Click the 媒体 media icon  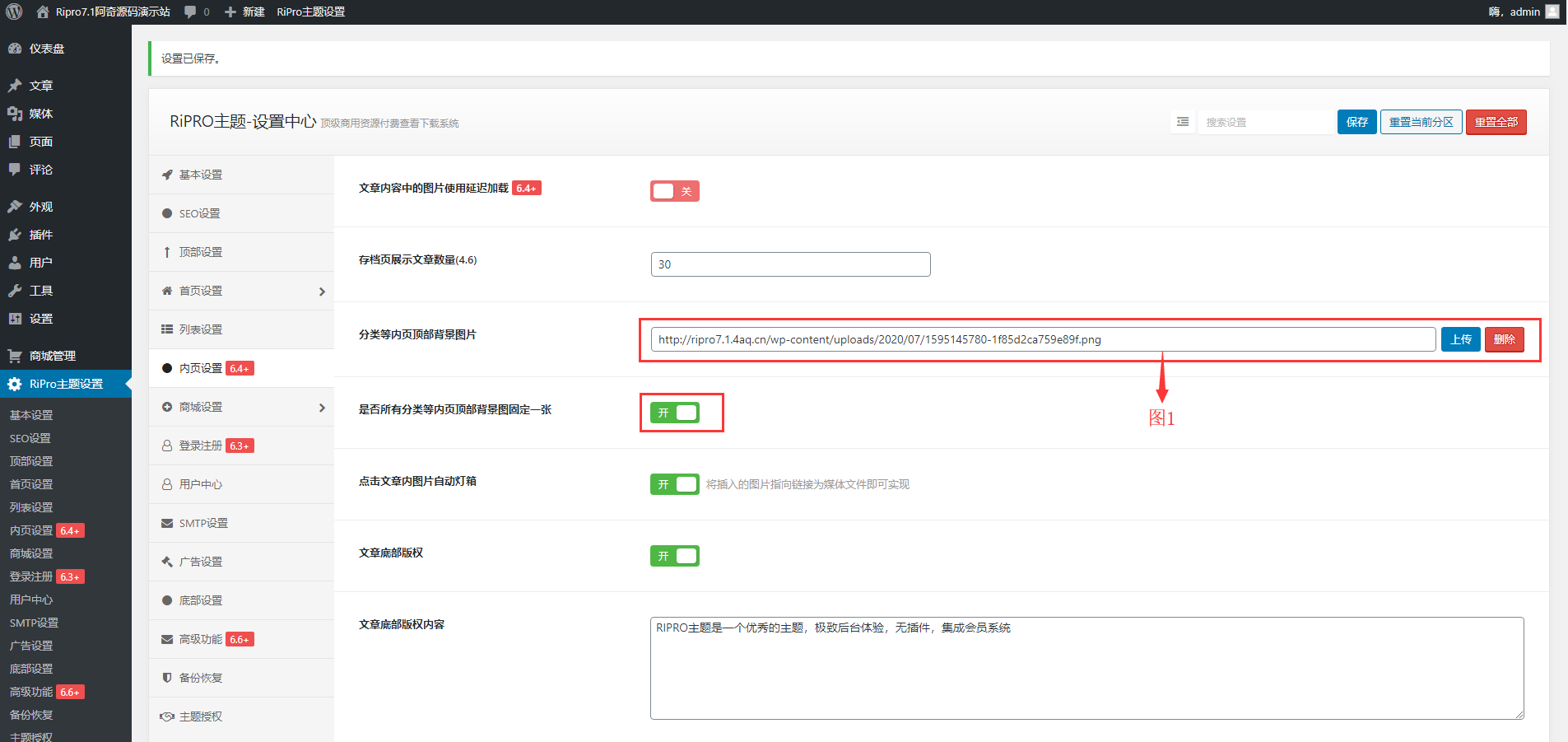(x=15, y=114)
